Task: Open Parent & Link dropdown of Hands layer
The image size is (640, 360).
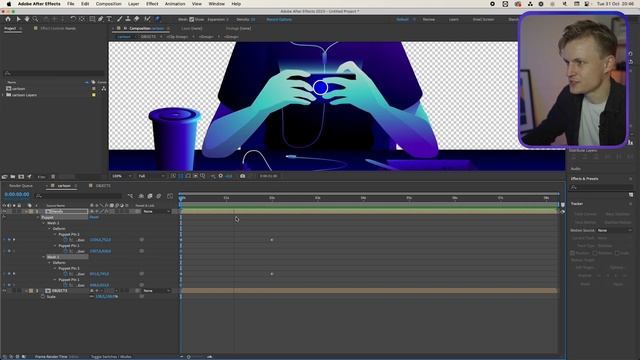Action: tap(157, 211)
